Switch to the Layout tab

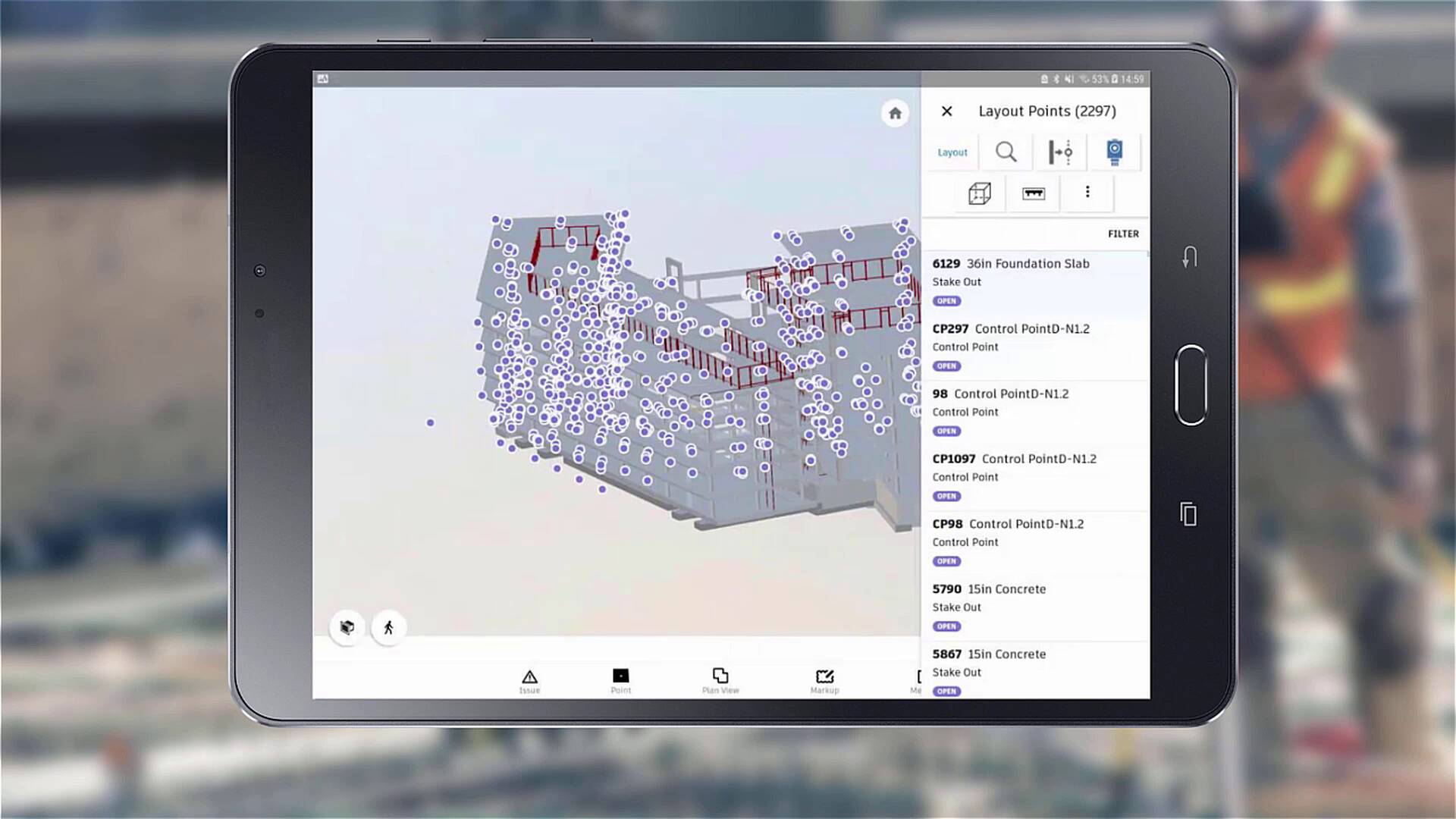click(952, 152)
